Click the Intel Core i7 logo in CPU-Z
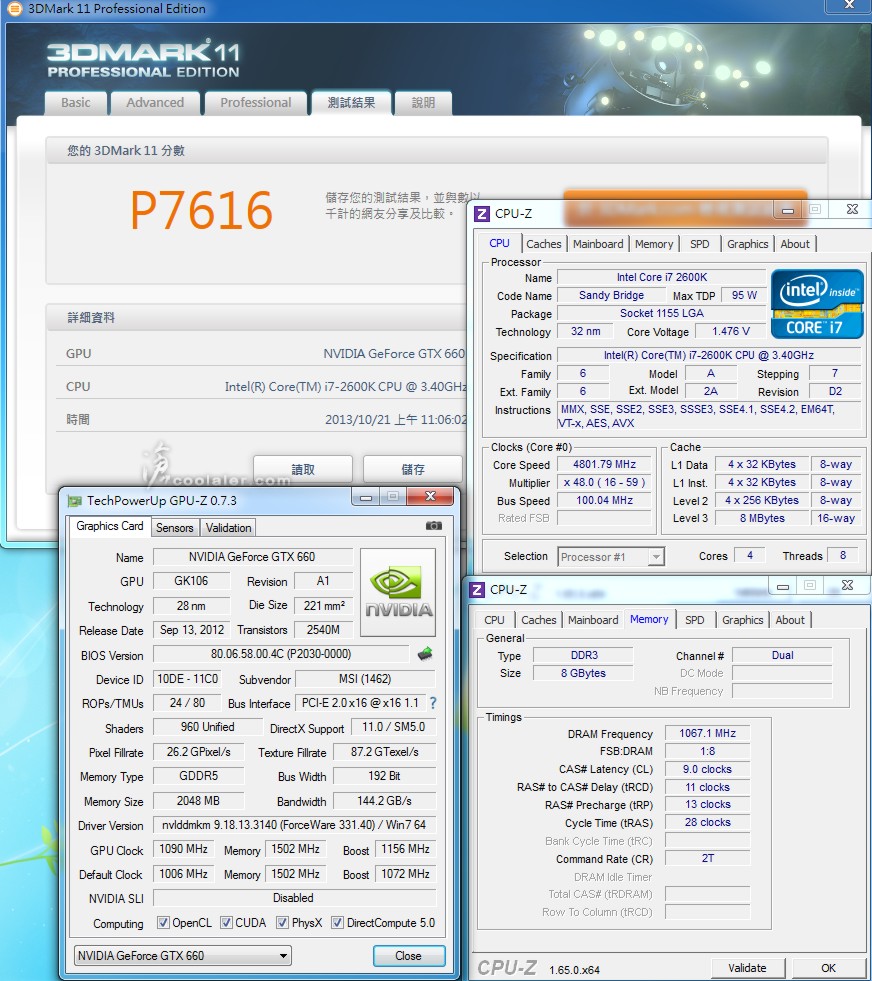The image size is (872, 981). (x=817, y=304)
